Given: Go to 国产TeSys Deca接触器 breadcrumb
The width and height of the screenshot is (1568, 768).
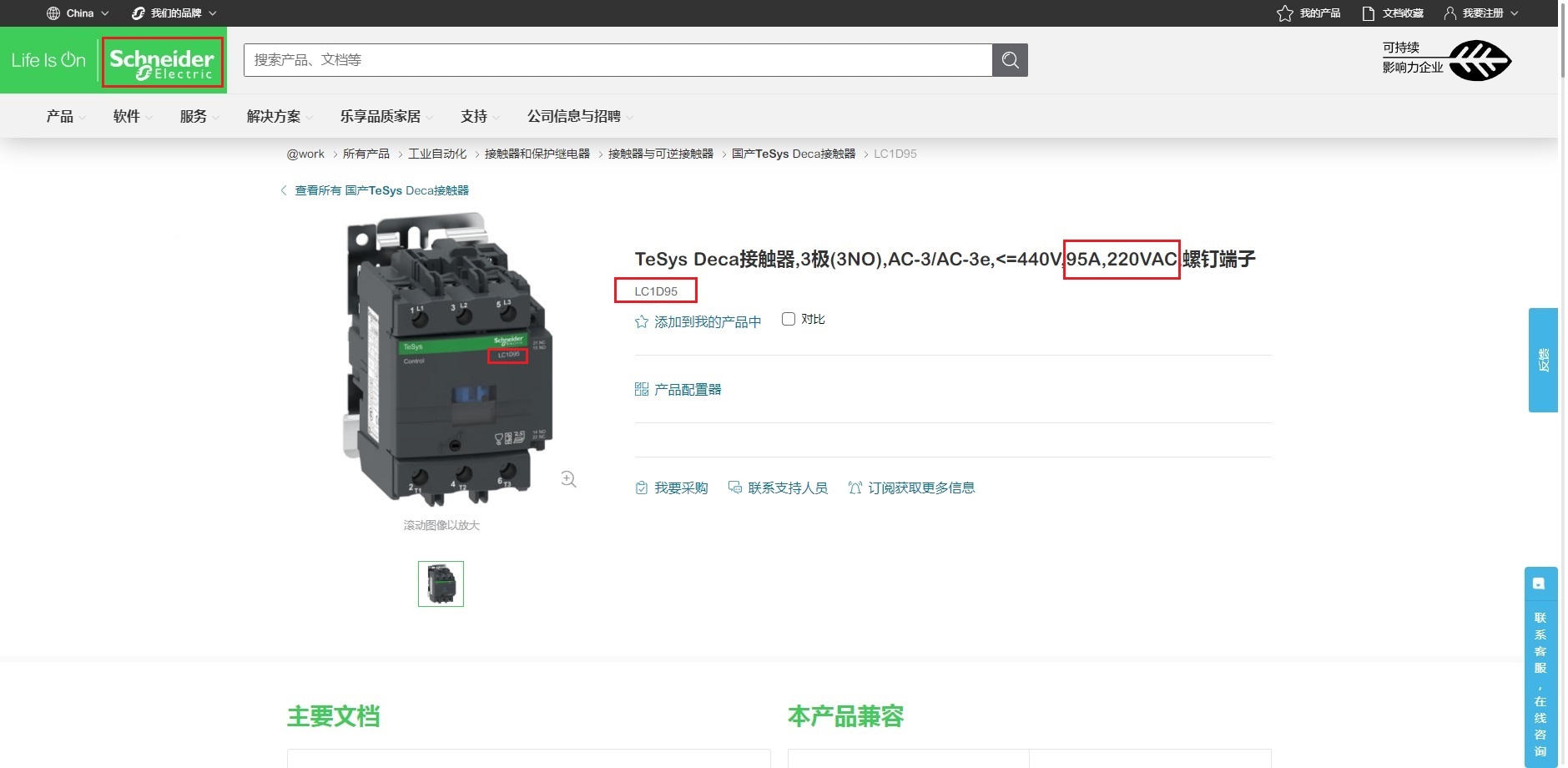Looking at the screenshot, I should pyautogui.click(x=794, y=154).
